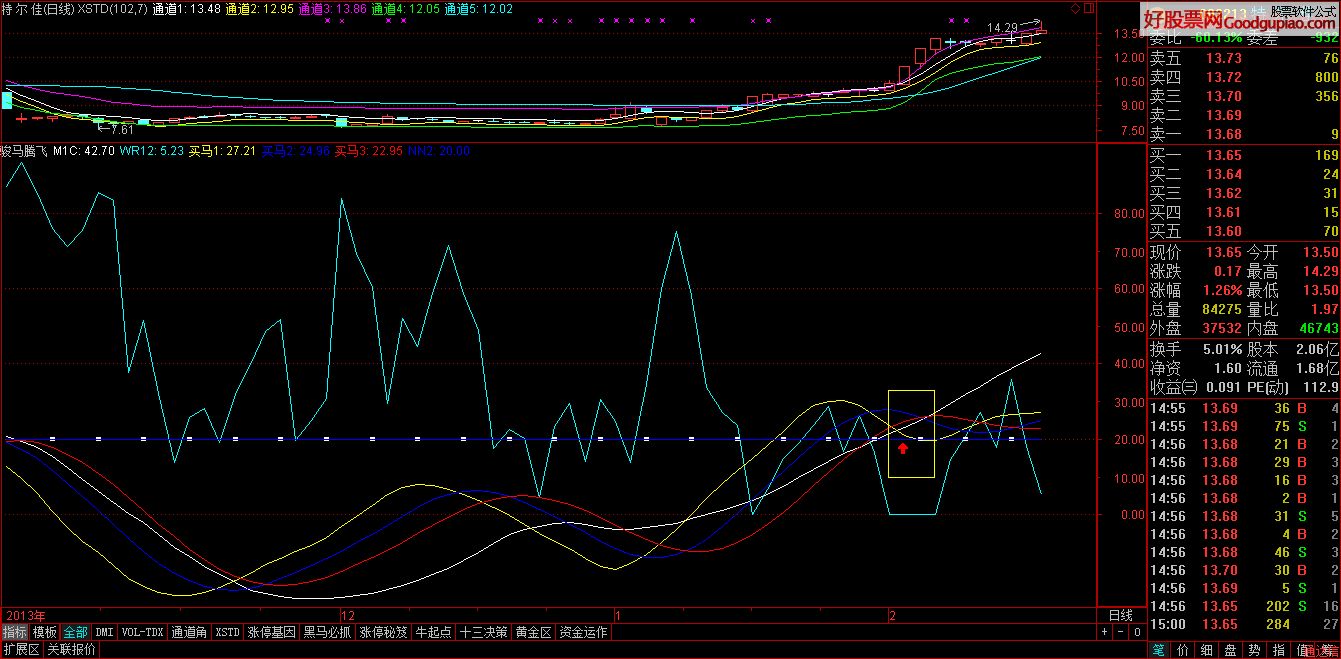The width and height of the screenshot is (1341, 659).
Task: Zoom in using the plus icon at bottom right
Action: (1104, 631)
